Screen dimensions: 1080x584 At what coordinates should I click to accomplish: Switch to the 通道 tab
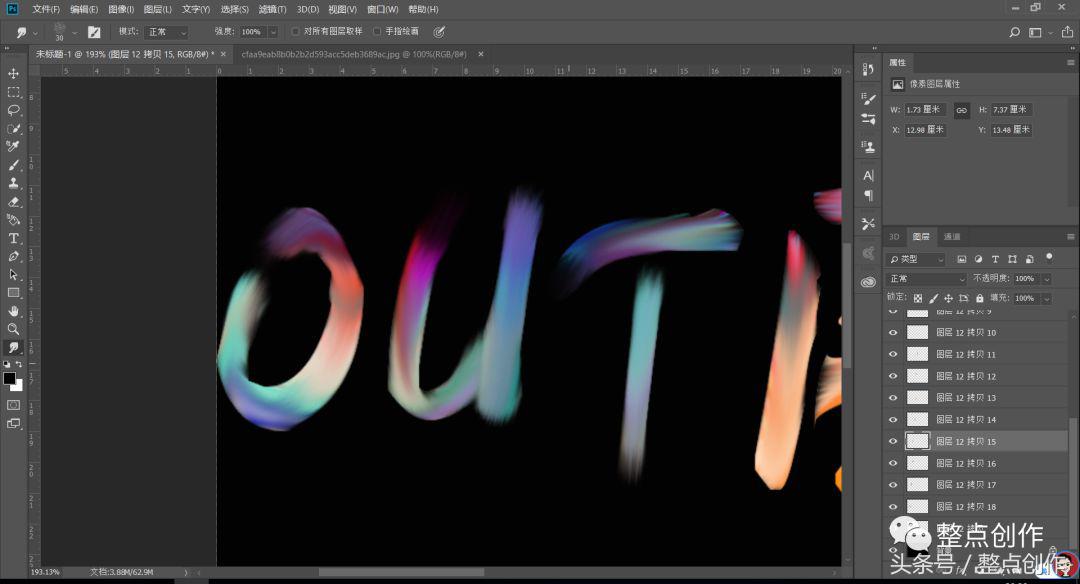[951, 237]
